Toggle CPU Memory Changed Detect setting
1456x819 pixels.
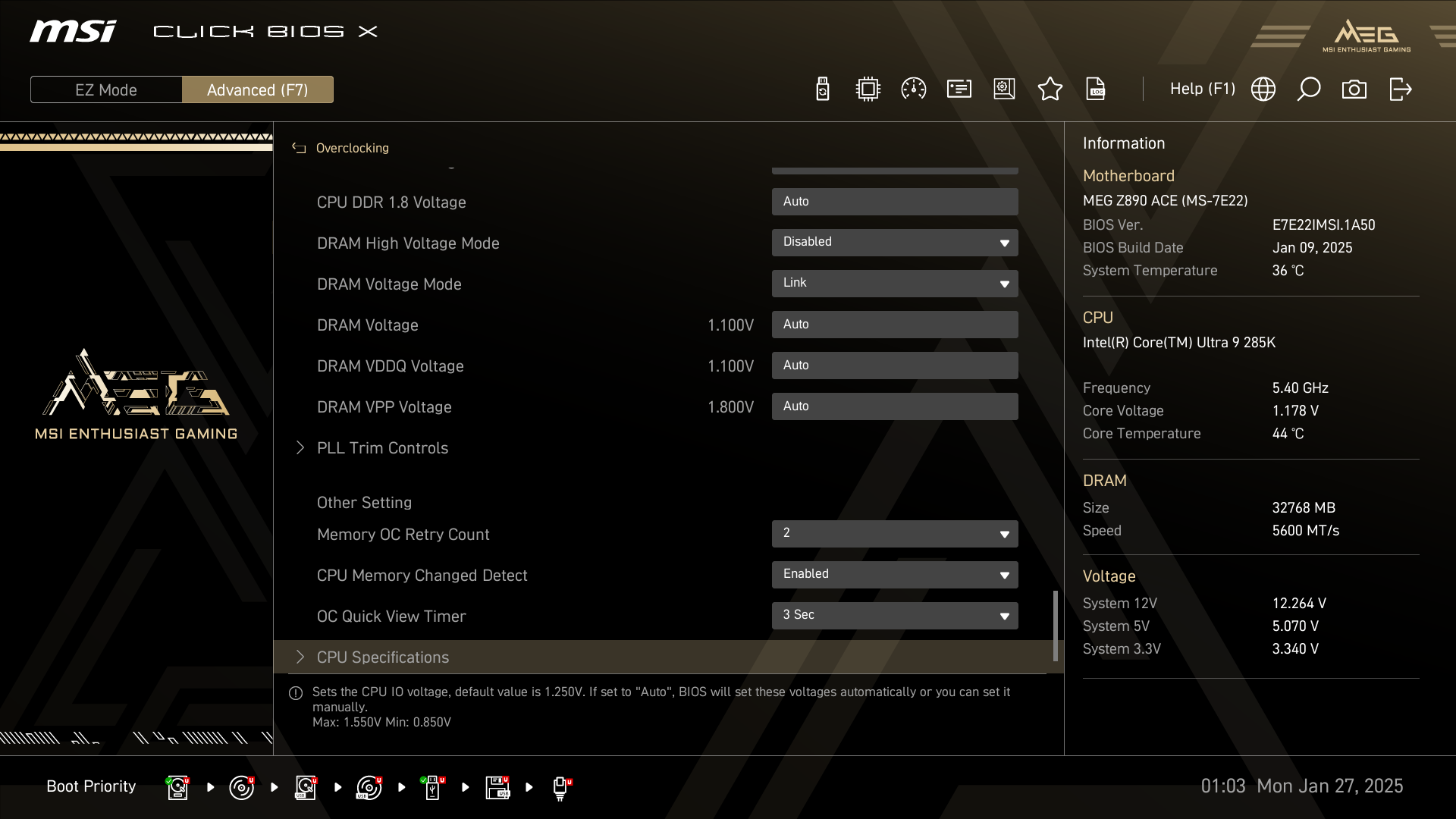click(894, 575)
